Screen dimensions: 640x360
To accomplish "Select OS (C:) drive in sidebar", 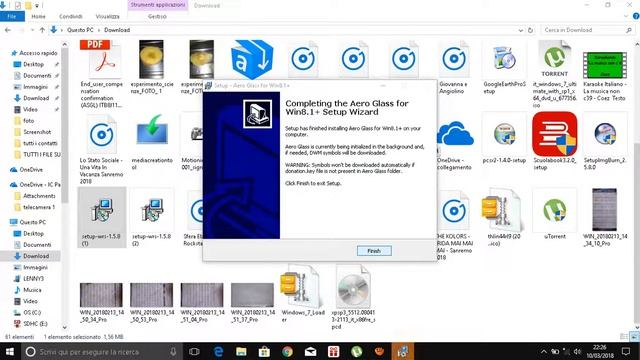I will point(32,312).
